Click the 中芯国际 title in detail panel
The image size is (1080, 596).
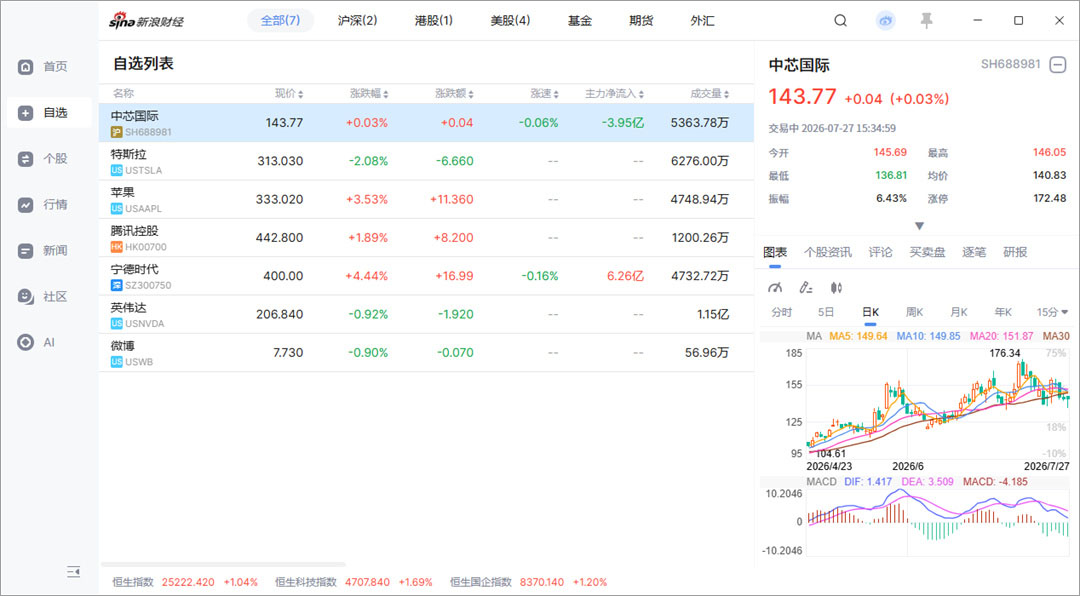[799, 65]
